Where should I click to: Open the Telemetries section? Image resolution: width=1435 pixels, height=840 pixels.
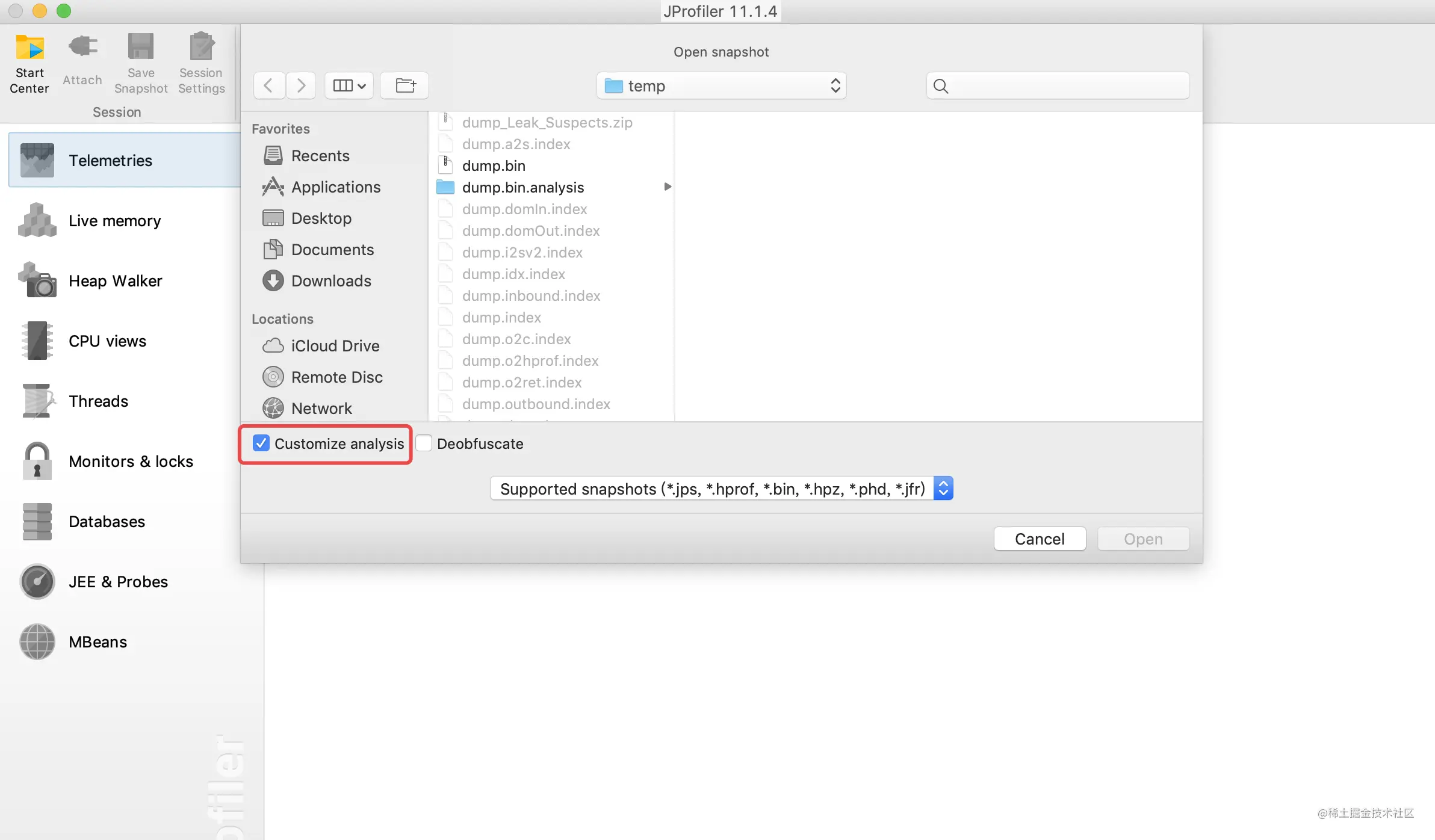pos(125,160)
